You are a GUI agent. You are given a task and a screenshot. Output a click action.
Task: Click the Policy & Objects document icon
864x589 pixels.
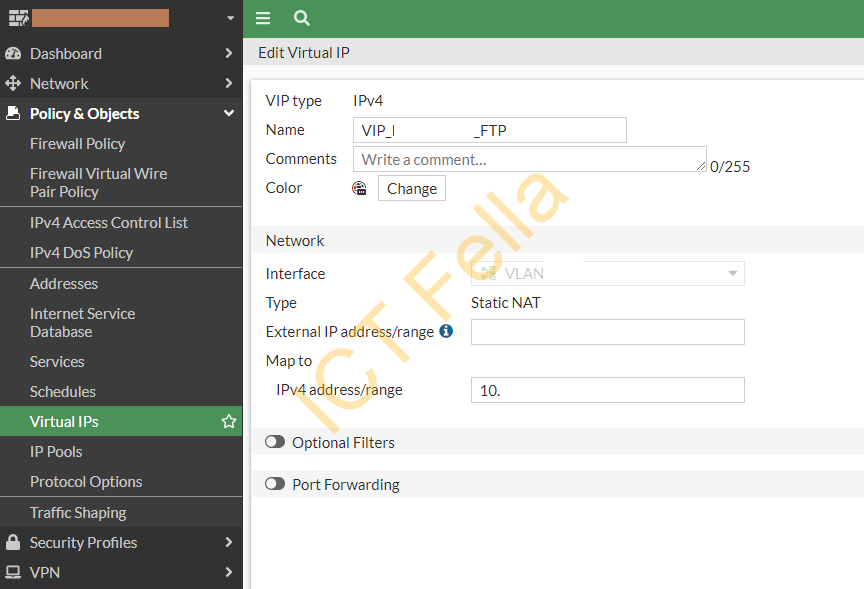coord(13,113)
